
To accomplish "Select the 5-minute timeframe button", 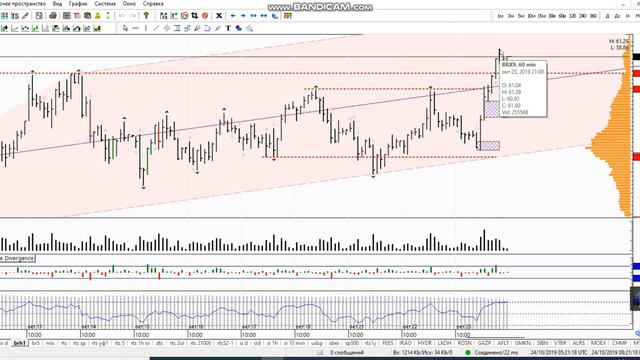I will [521, 16].
